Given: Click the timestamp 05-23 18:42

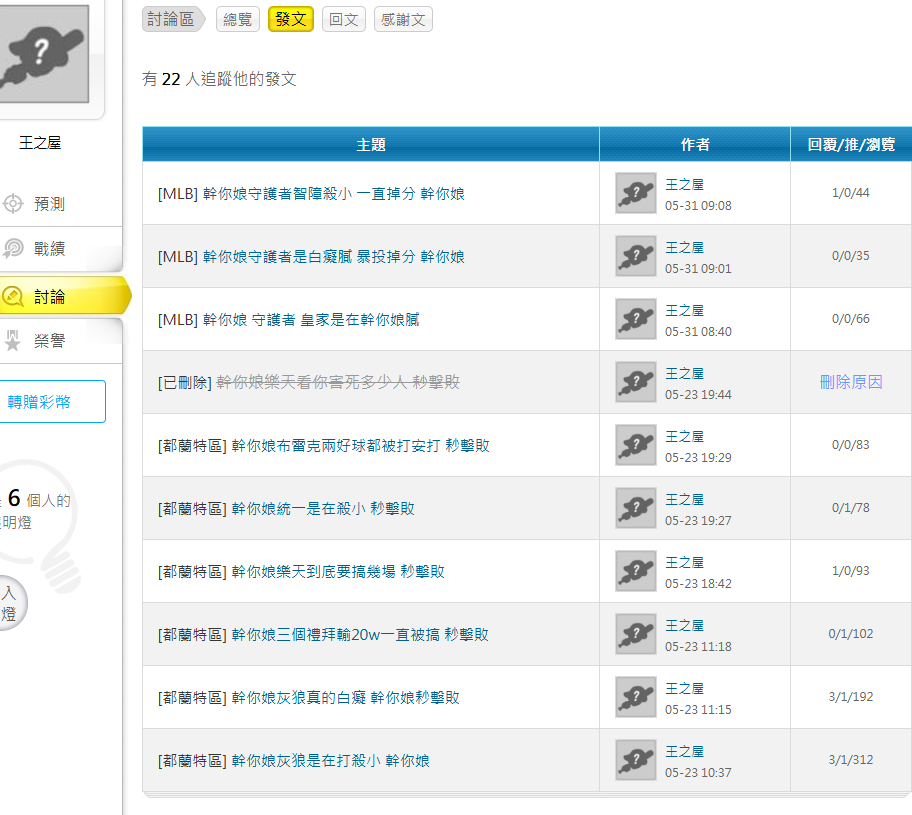Looking at the screenshot, I should [x=699, y=583].
